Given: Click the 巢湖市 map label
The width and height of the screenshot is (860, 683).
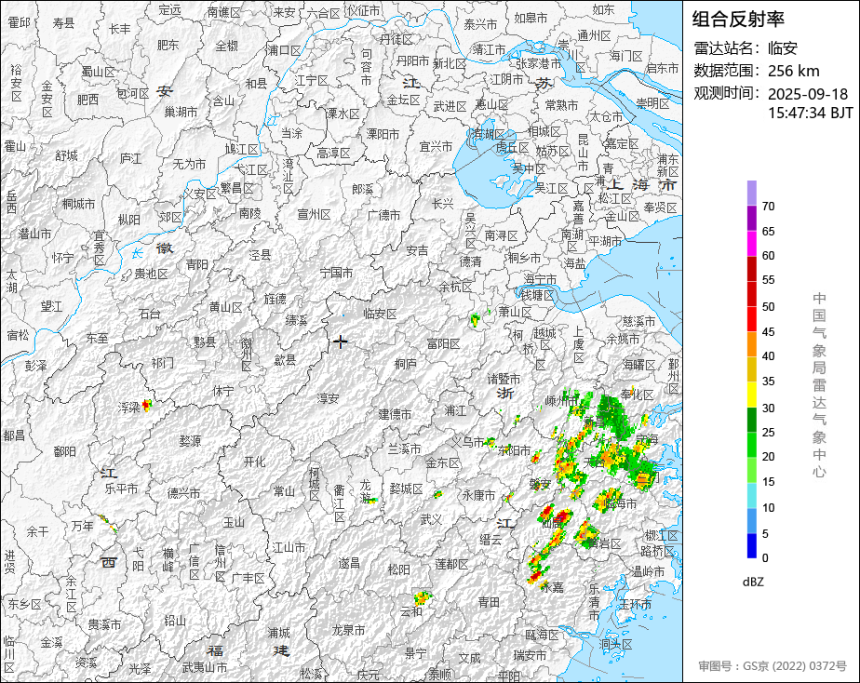Looking at the screenshot, I should (x=181, y=112).
